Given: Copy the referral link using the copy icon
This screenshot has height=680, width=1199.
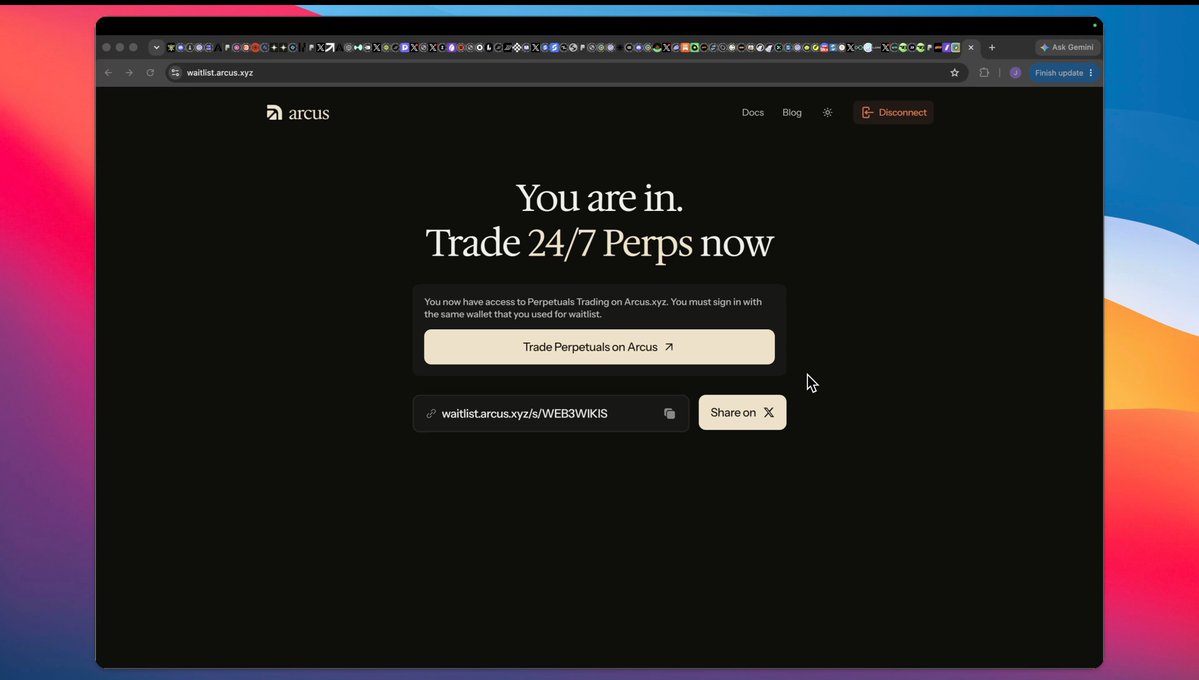Looking at the screenshot, I should click(x=669, y=414).
